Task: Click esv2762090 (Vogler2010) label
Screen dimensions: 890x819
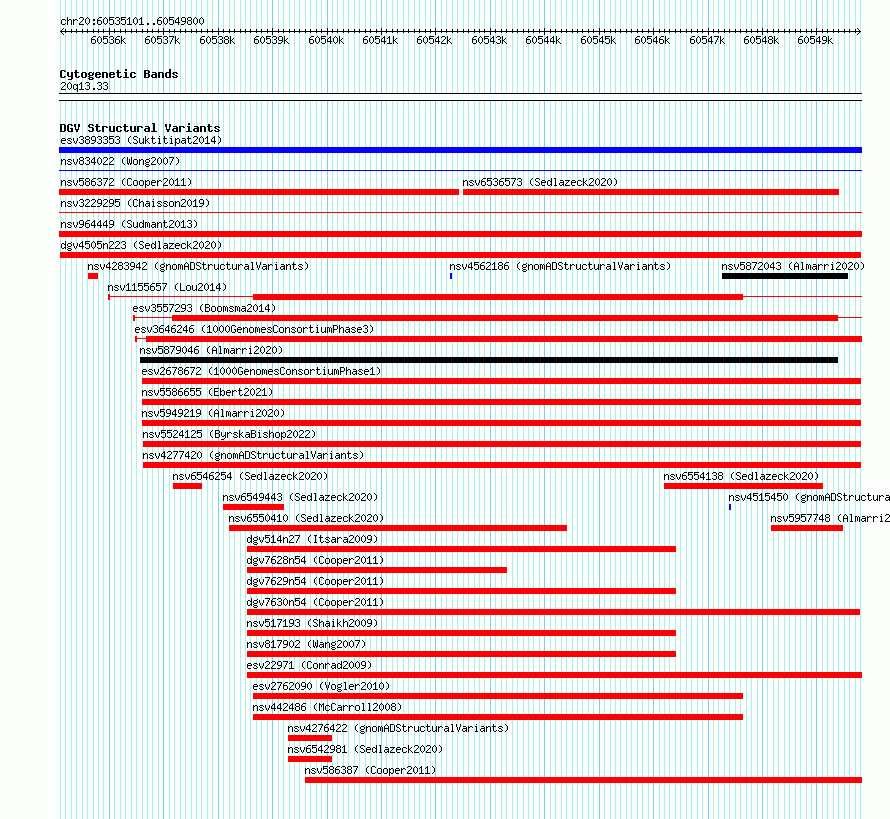Action: (x=321, y=686)
